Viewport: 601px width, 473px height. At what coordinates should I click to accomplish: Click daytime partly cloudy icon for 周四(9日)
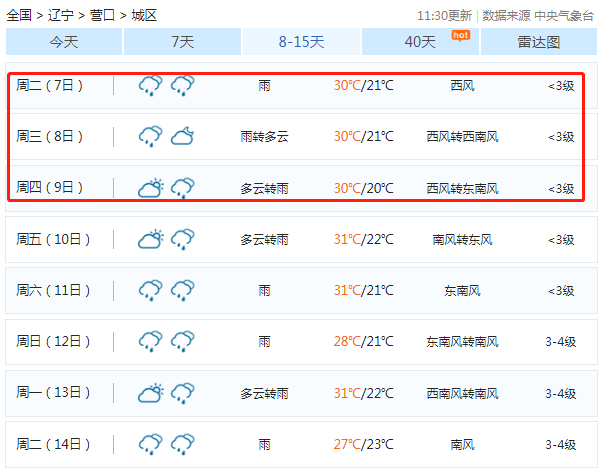pyautogui.click(x=150, y=187)
